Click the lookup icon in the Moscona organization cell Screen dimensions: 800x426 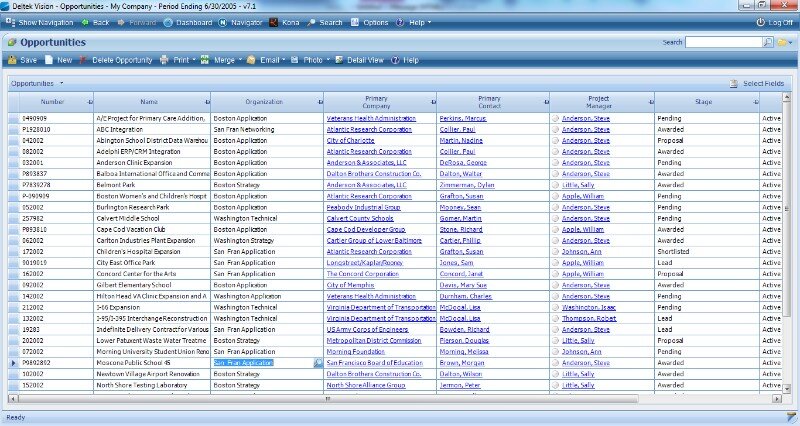[x=318, y=363]
